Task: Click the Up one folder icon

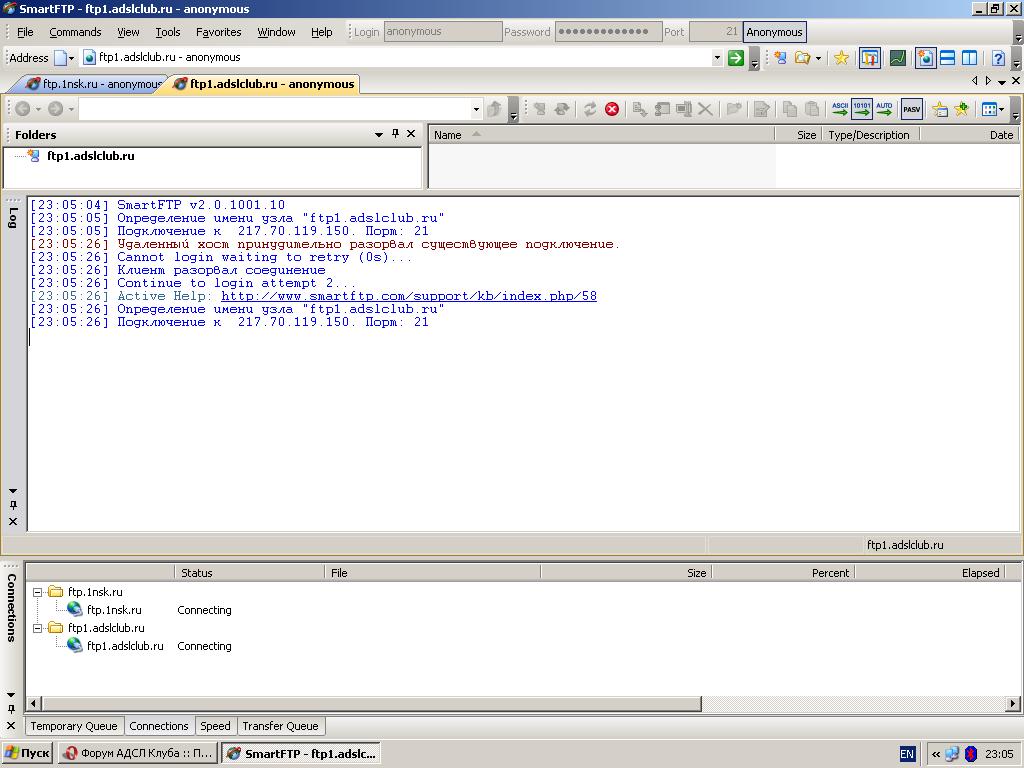Action: 494,109
